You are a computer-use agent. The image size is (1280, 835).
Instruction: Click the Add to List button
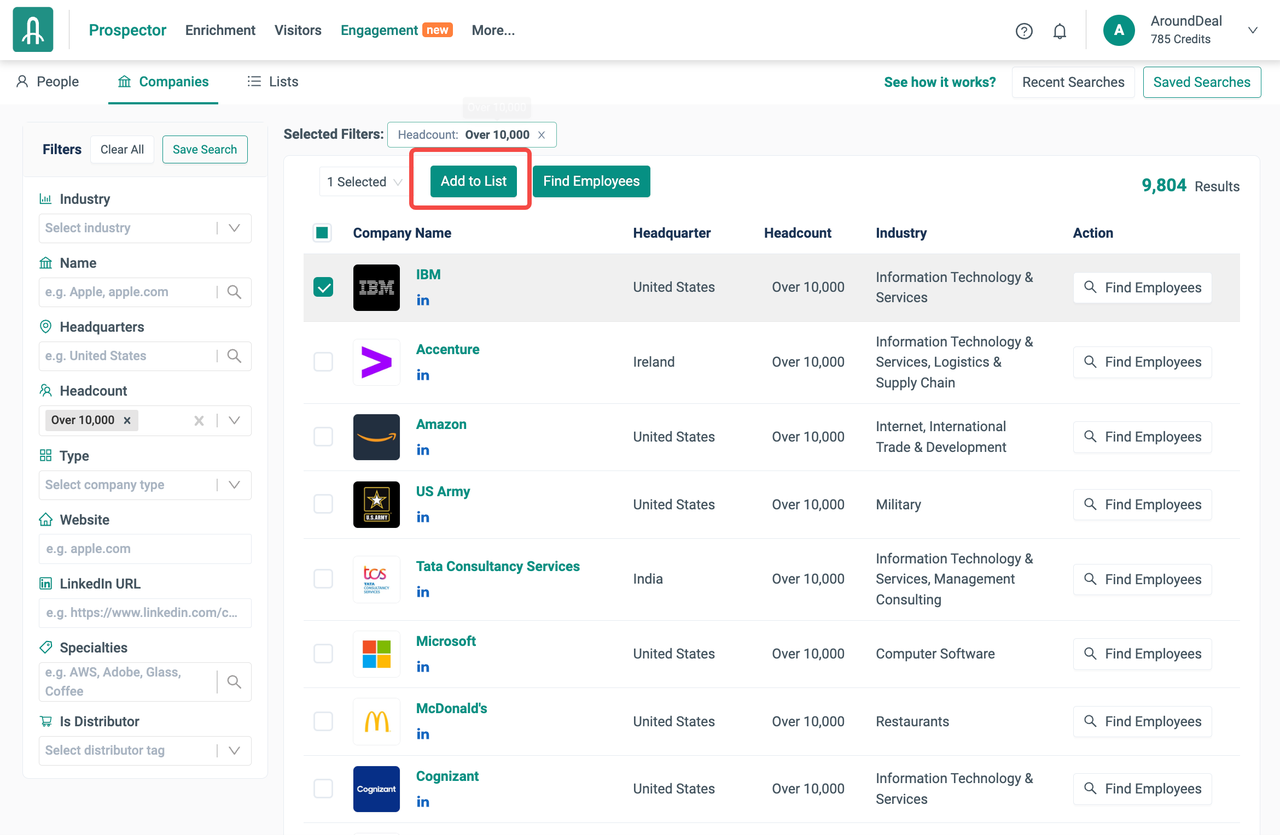click(473, 181)
